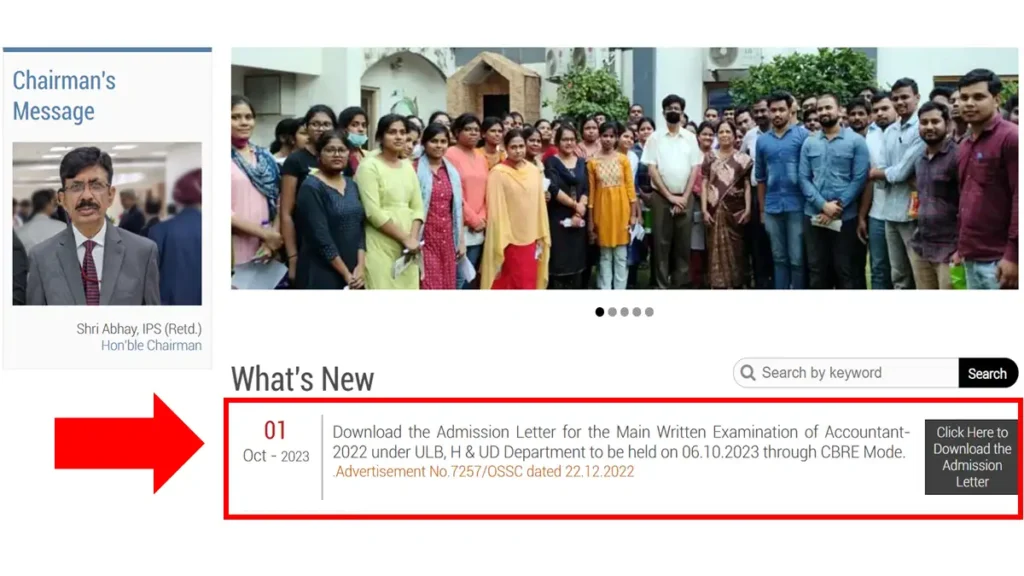Open the Chairman's Message heading

click(x=64, y=95)
